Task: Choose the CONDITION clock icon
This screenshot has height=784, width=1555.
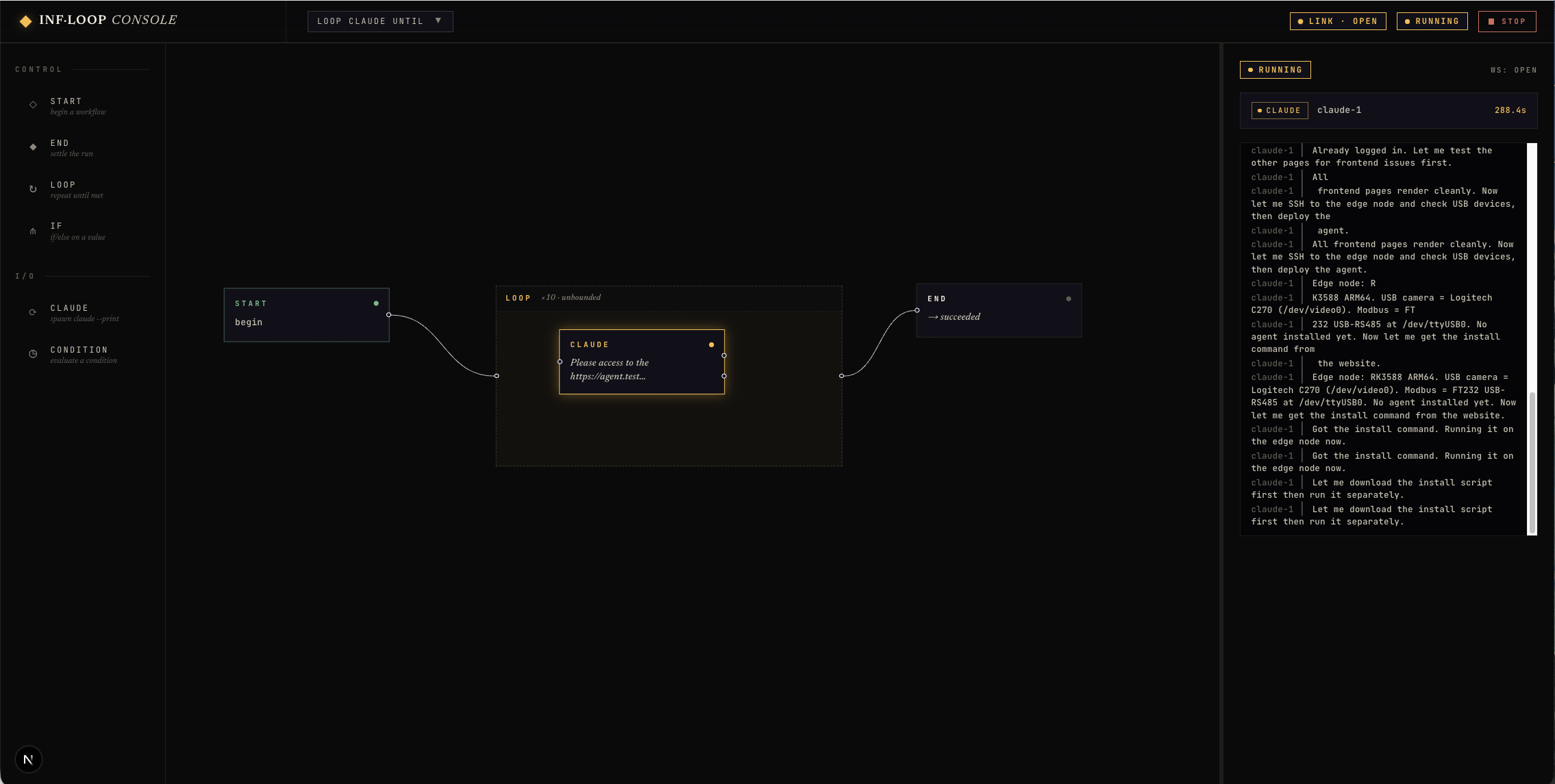Action: (x=33, y=354)
